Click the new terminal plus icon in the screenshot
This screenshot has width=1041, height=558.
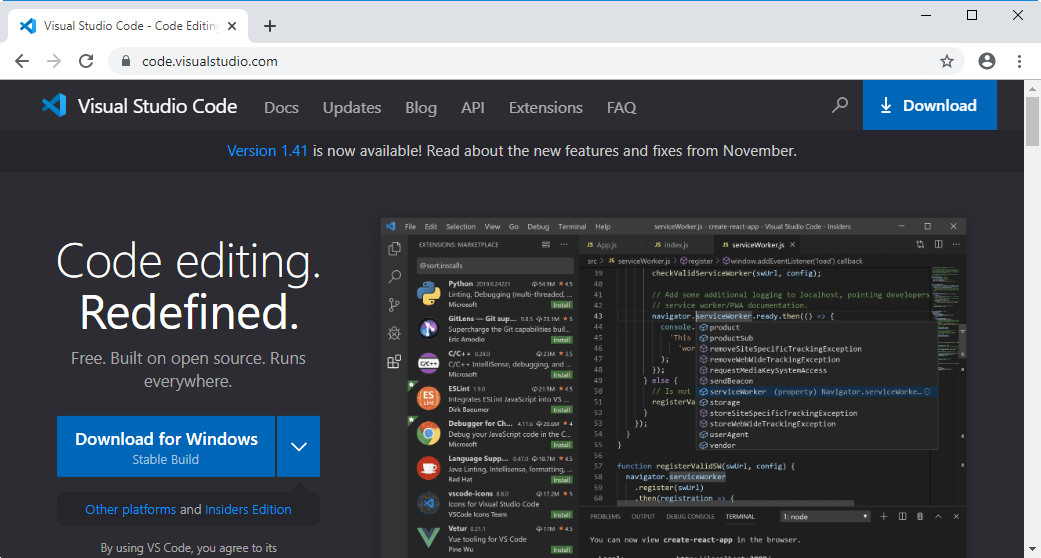pos(884,517)
